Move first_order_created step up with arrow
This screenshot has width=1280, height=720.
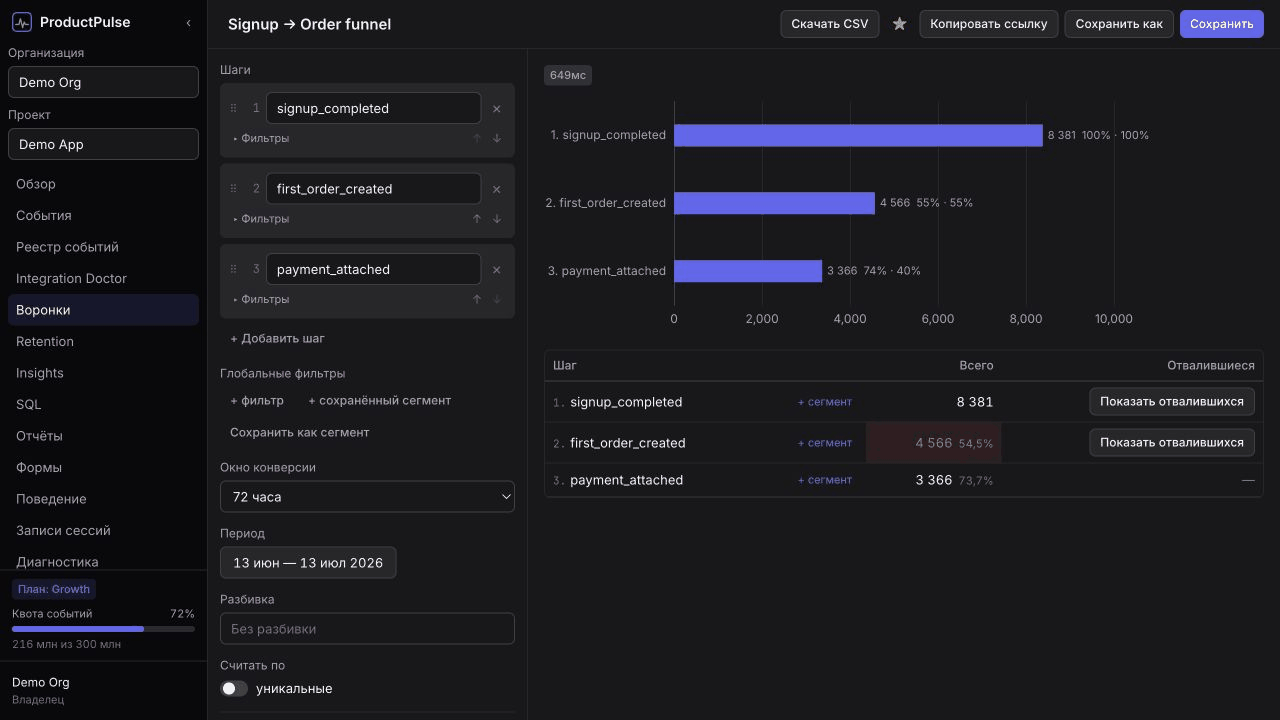[477, 219]
